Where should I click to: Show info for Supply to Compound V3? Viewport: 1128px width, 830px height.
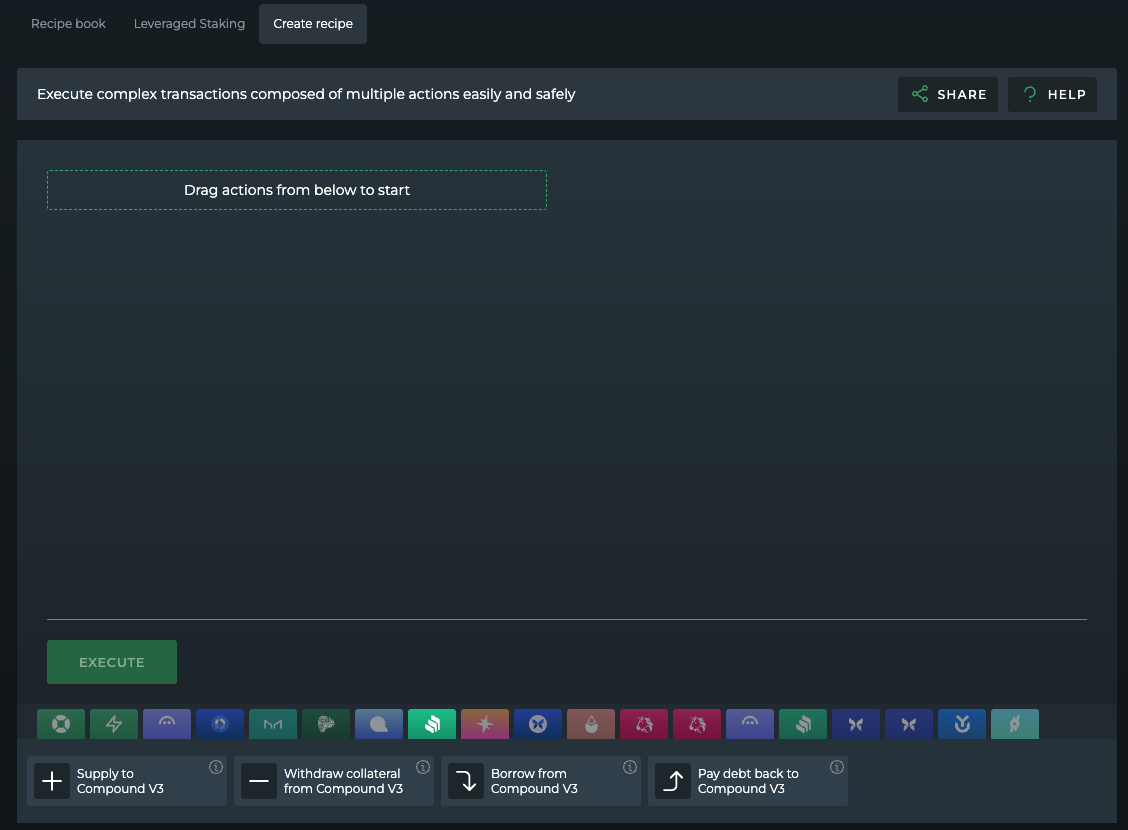(216, 768)
